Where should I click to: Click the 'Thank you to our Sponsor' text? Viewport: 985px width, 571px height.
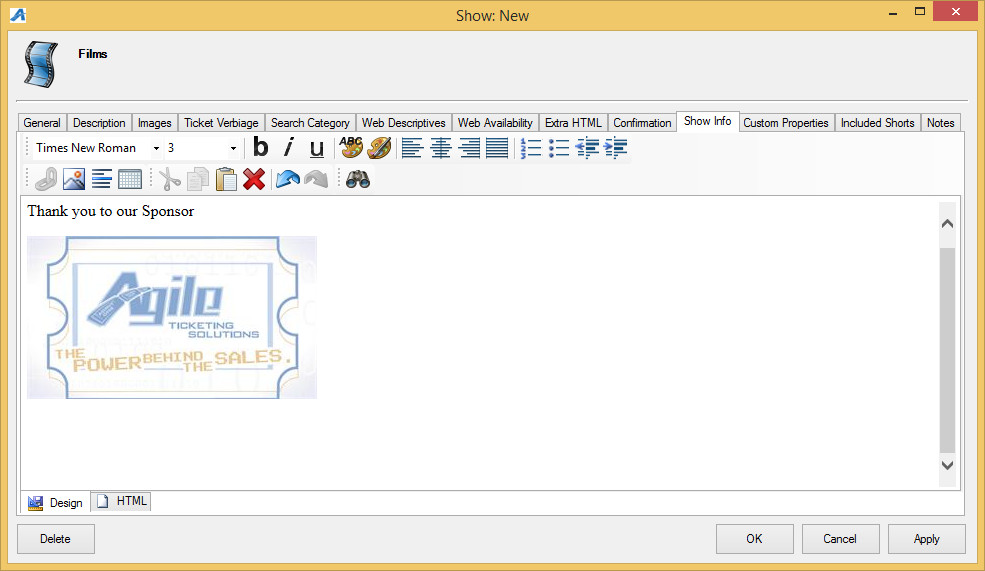pyautogui.click(x=111, y=211)
